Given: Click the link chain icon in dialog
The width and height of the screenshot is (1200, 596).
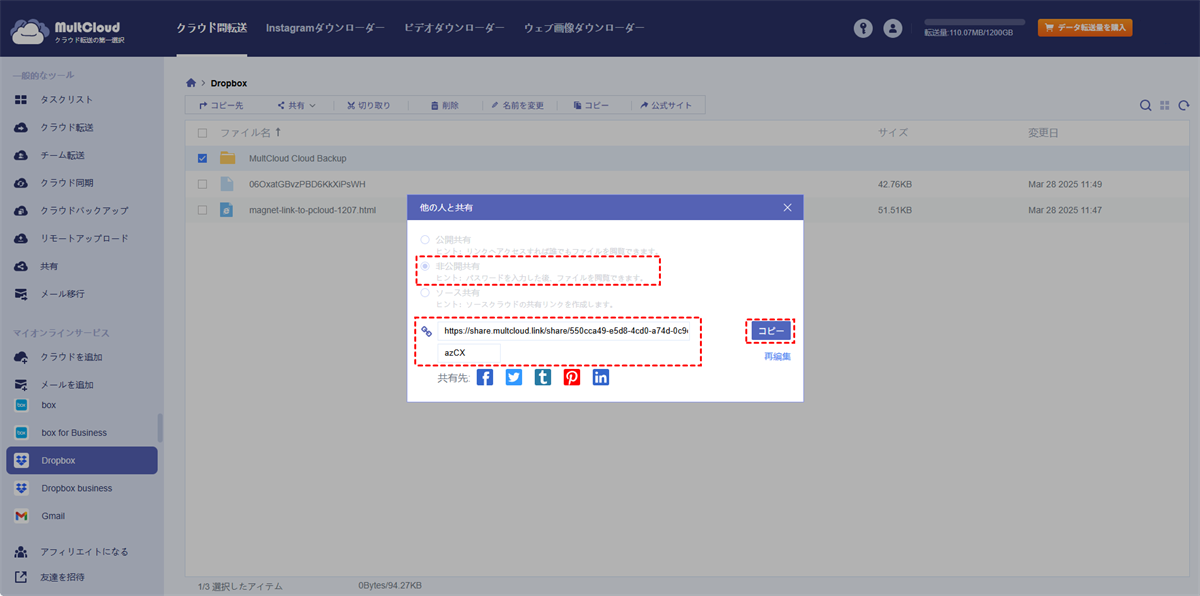Looking at the screenshot, I should point(426,331).
